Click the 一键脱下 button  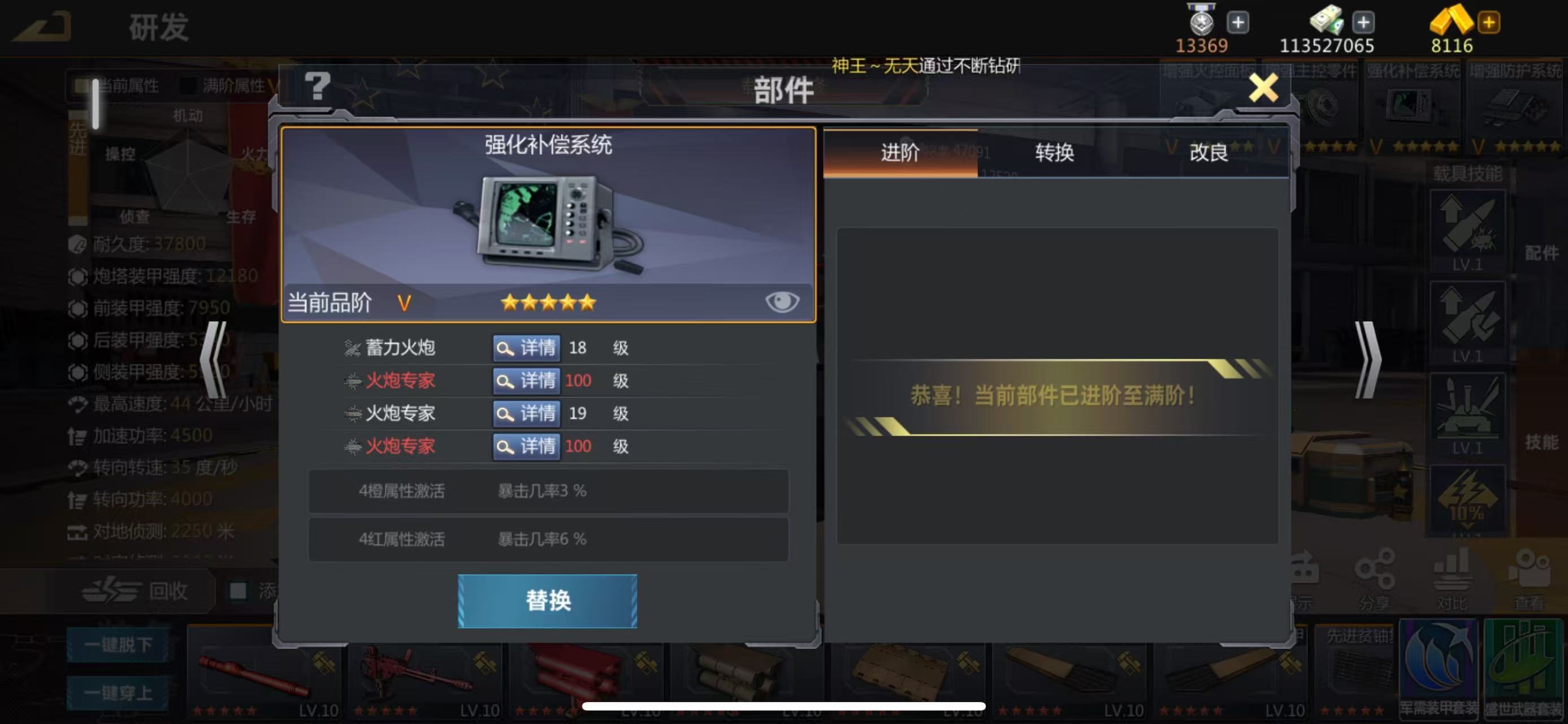[118, 644]
